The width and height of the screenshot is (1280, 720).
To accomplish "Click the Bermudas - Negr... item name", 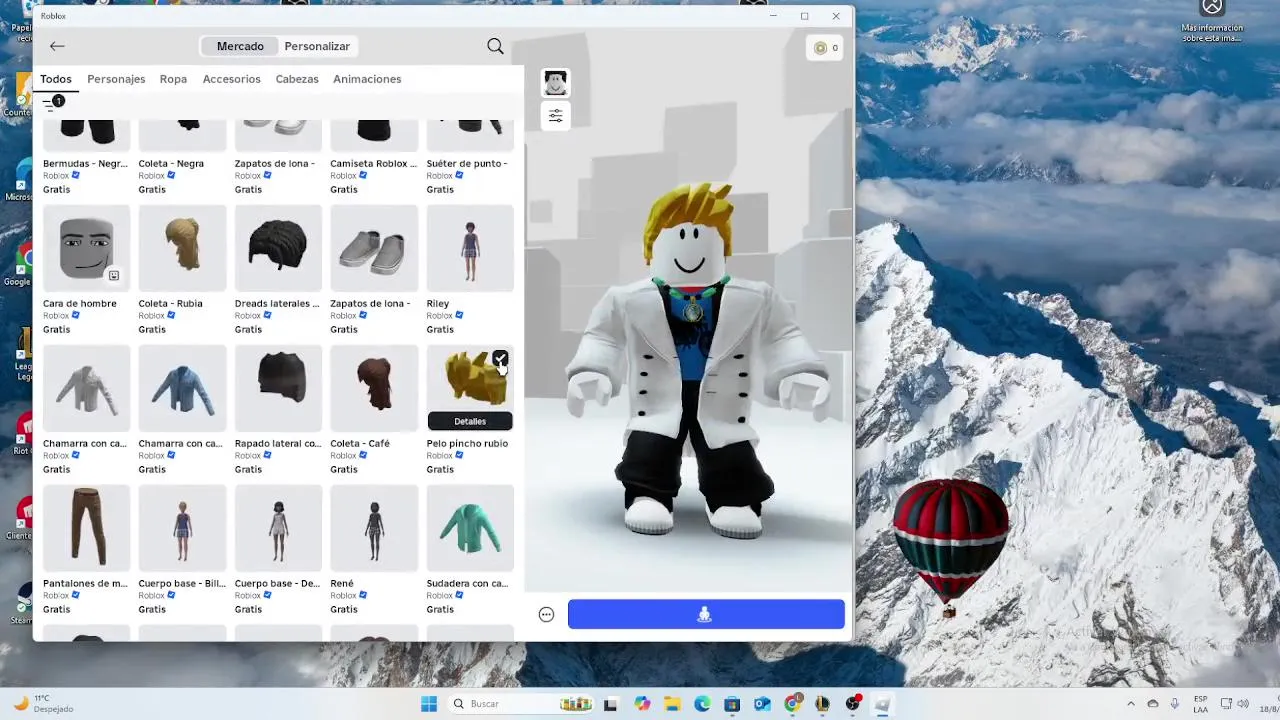I will (x=85, y=163).
